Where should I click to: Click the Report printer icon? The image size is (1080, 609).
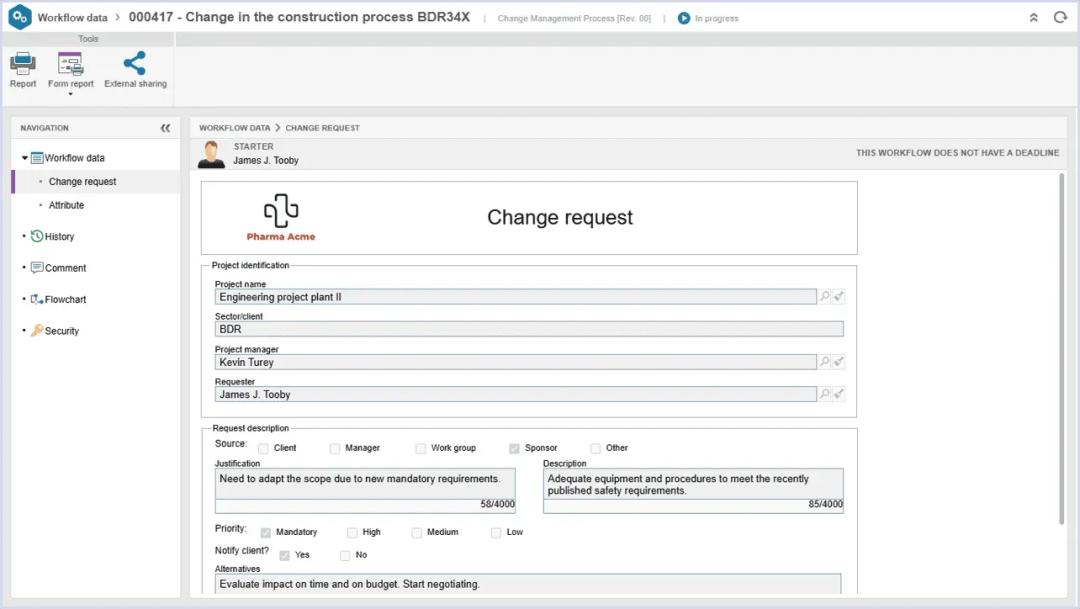pyautogui.click(x=22, y=65)
